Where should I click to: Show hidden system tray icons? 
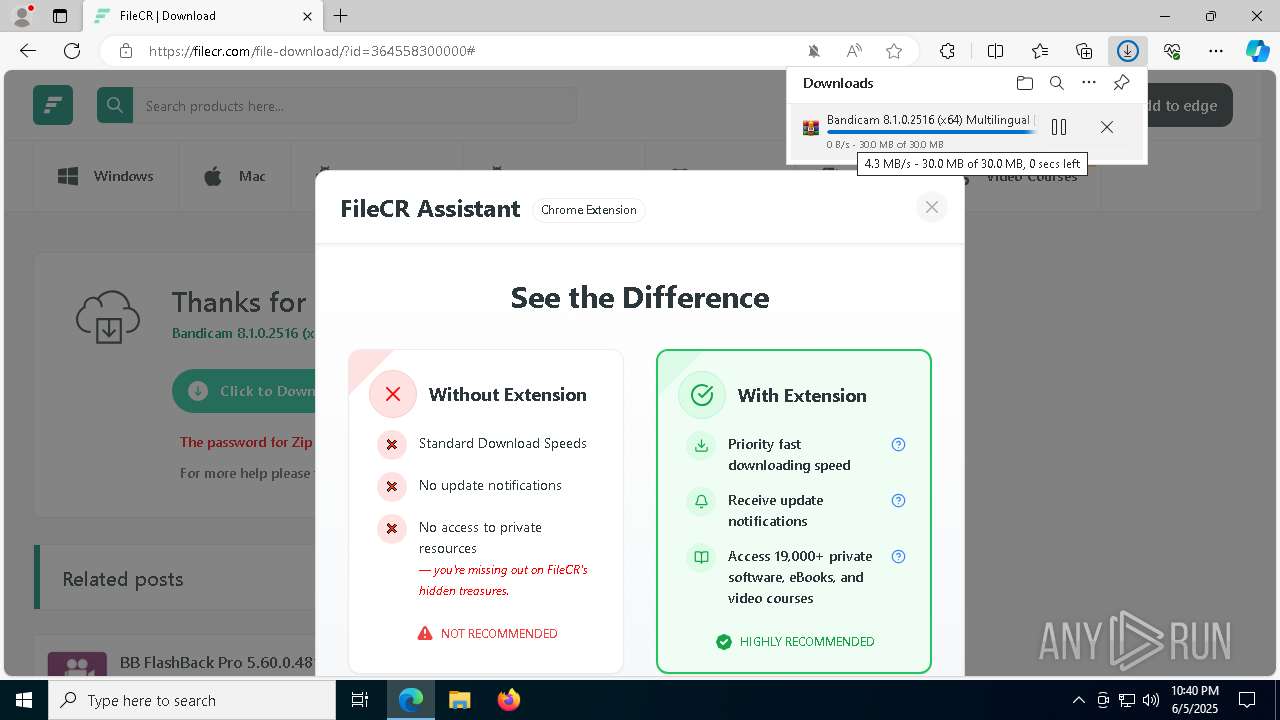(1078, 700)
